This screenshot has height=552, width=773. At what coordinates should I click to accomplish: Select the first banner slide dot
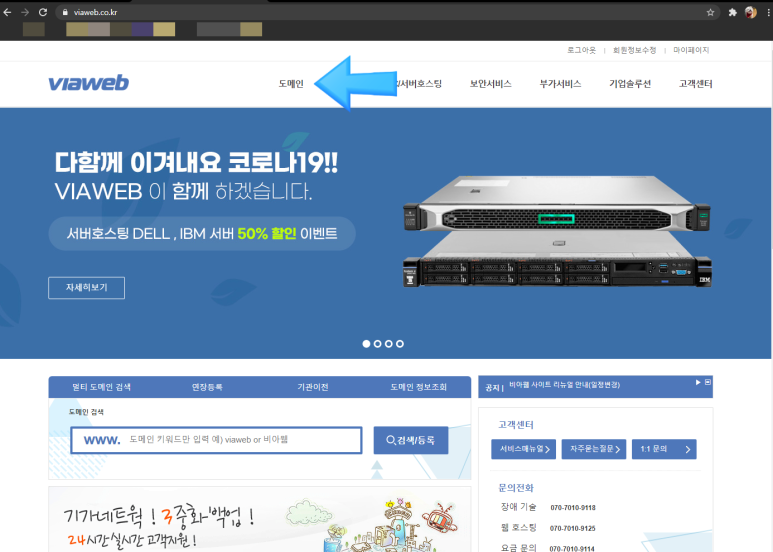coord(366,344)
